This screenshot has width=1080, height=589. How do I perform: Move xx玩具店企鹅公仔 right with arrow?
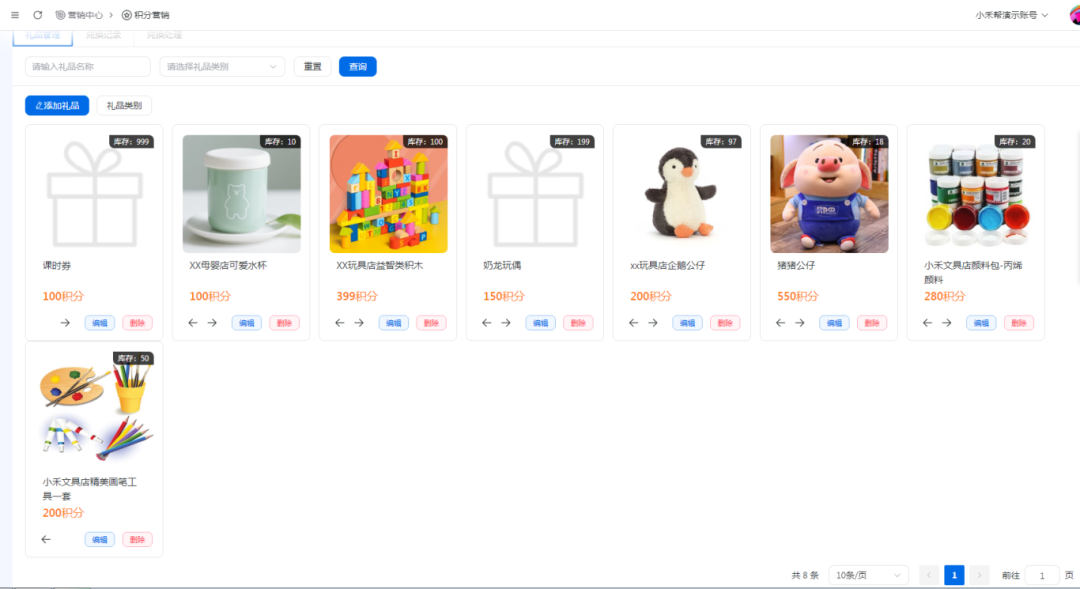coord(653,323)
